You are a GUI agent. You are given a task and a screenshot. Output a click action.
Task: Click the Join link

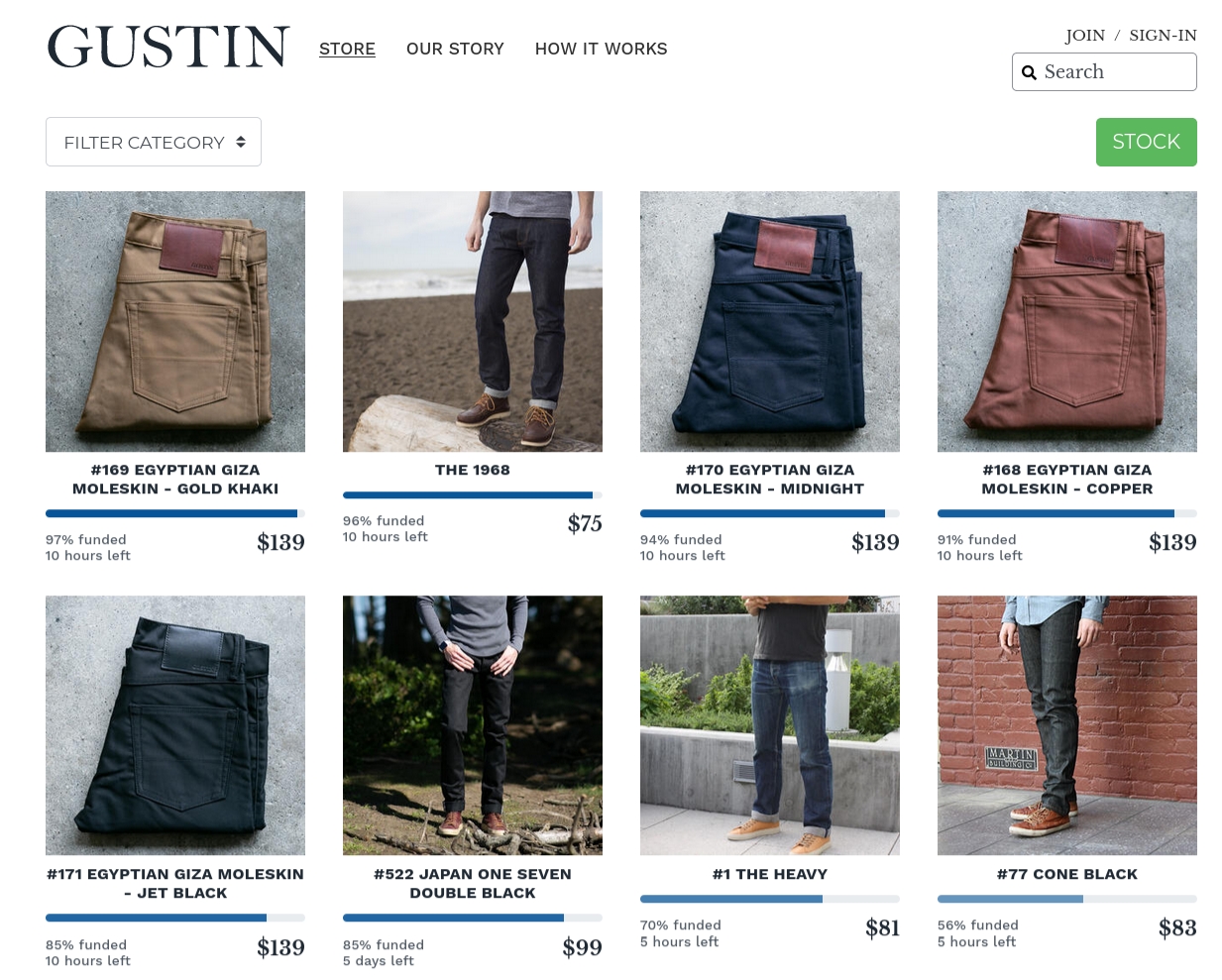click(x=1085, y=36)
